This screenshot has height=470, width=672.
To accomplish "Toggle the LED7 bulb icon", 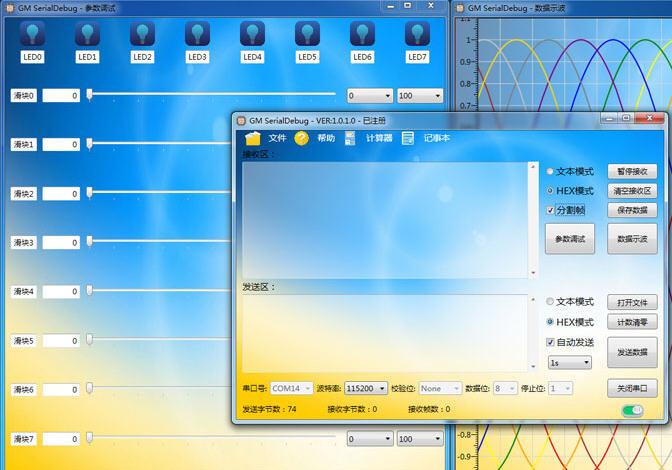I will click(417, 34).
